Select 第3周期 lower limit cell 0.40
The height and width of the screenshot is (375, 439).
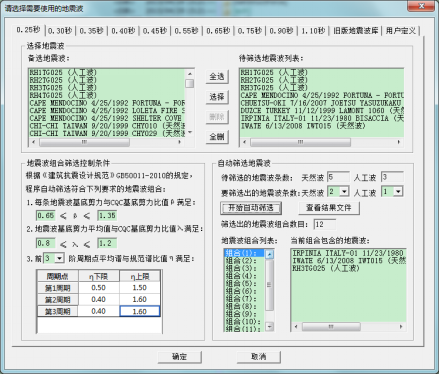(x=99, y=311)
